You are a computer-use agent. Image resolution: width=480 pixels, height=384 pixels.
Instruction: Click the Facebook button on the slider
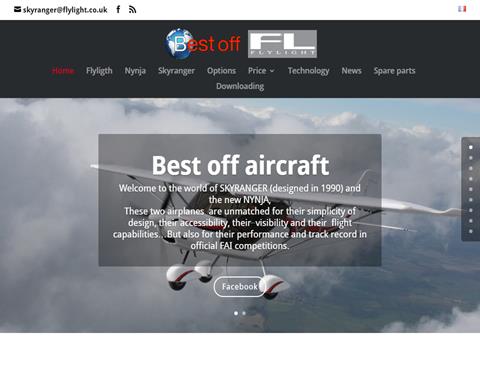click(x=240, y=287)
